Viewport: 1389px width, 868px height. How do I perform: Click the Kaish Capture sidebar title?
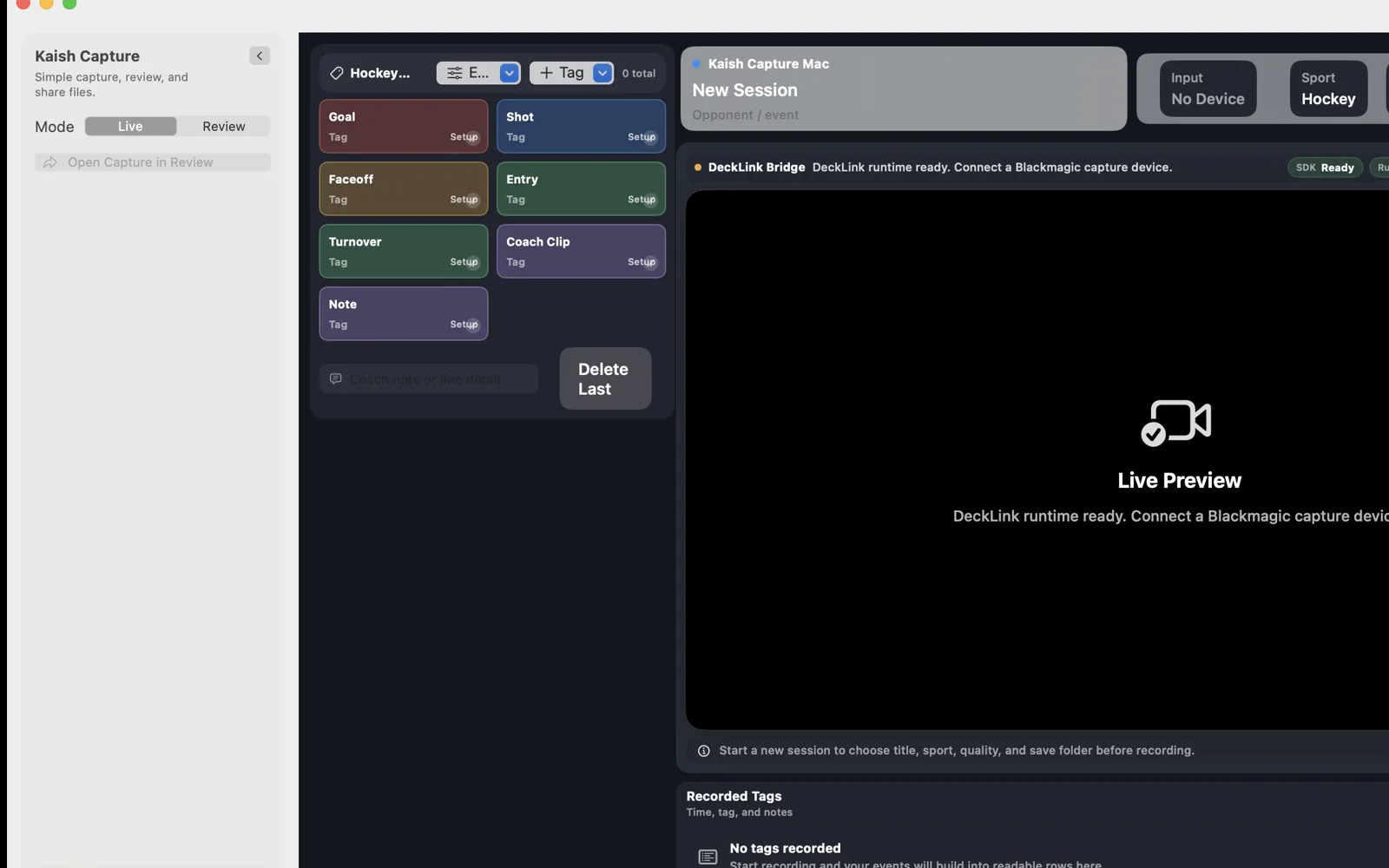(87, 56)
